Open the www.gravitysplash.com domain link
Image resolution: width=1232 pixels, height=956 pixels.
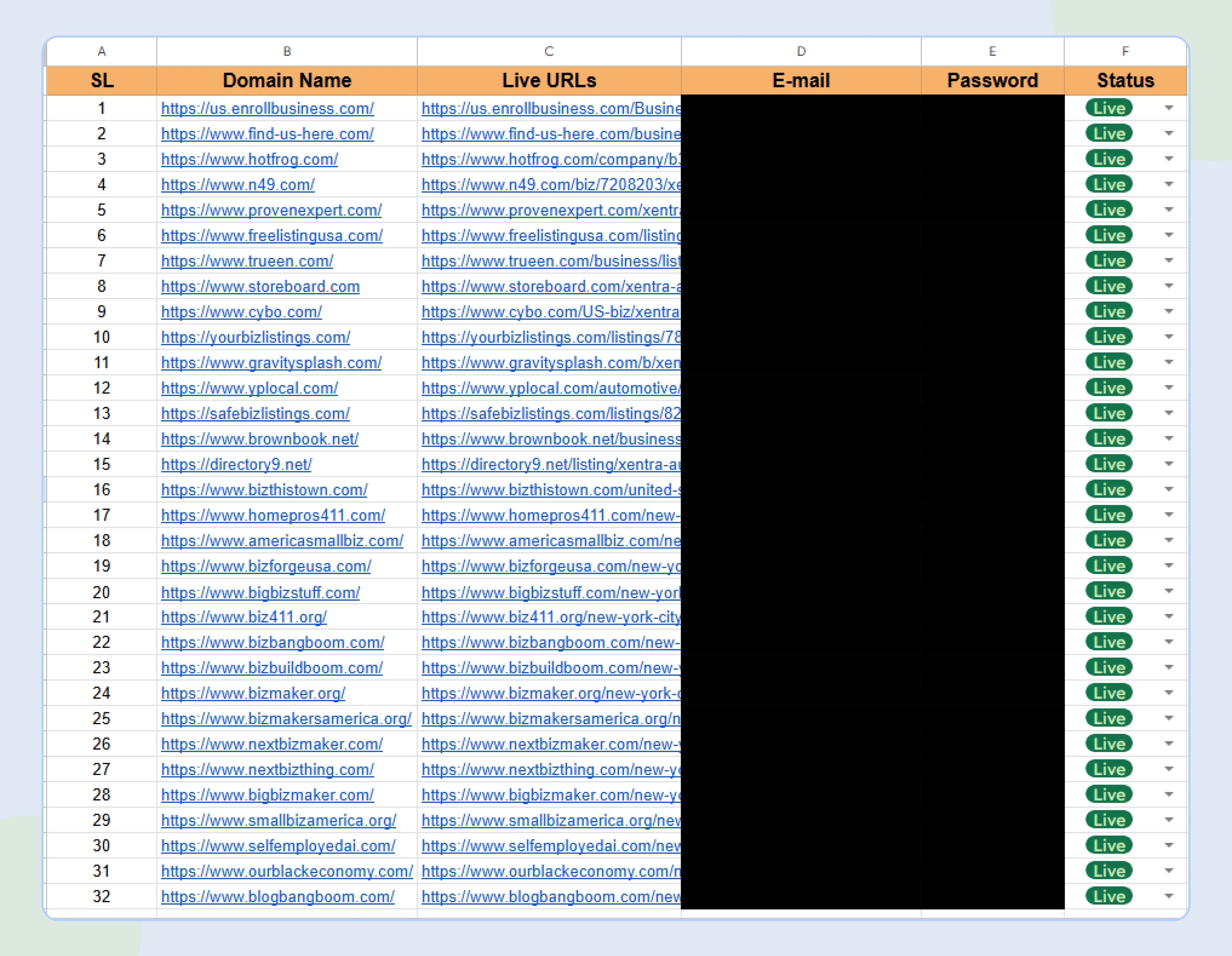(x=271, y=362)
